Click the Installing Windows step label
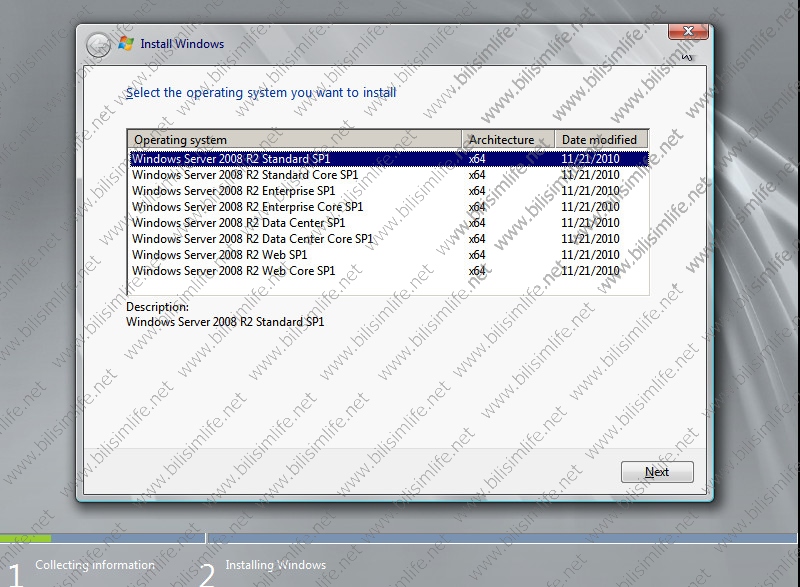The width and height of the screenshot is (800, 587). tap(276, 565)
